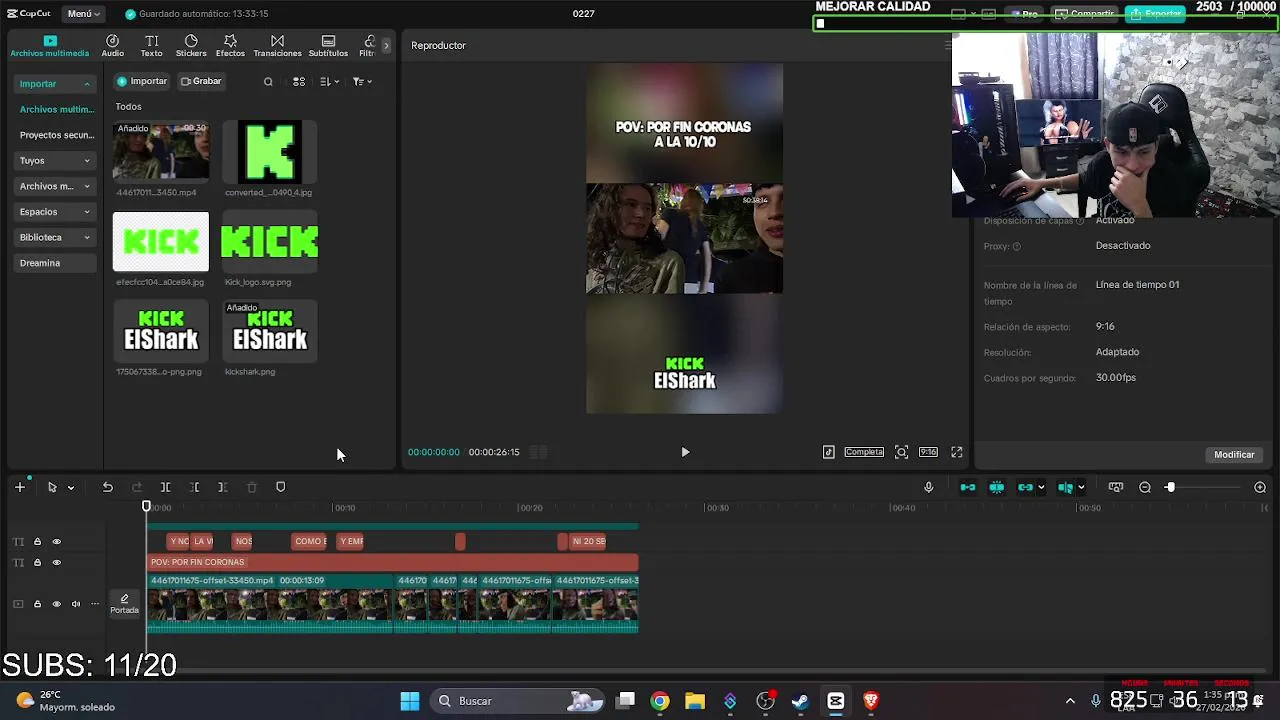Viewport: 1280px width, 720px height.
Task: Search the media library with the magnifier icon
Action: coord(268,82)
